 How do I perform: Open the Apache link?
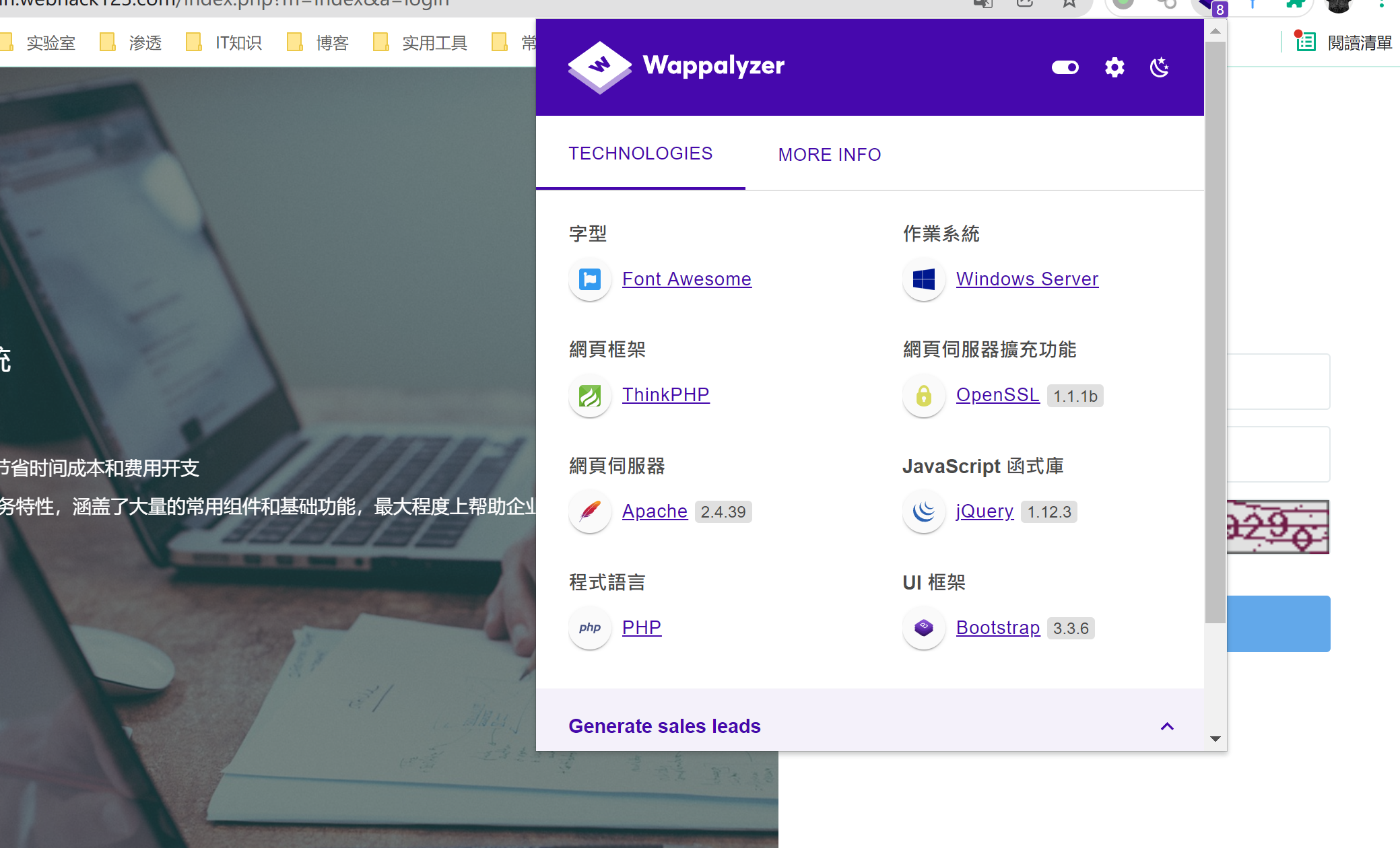tap(655, 511)
